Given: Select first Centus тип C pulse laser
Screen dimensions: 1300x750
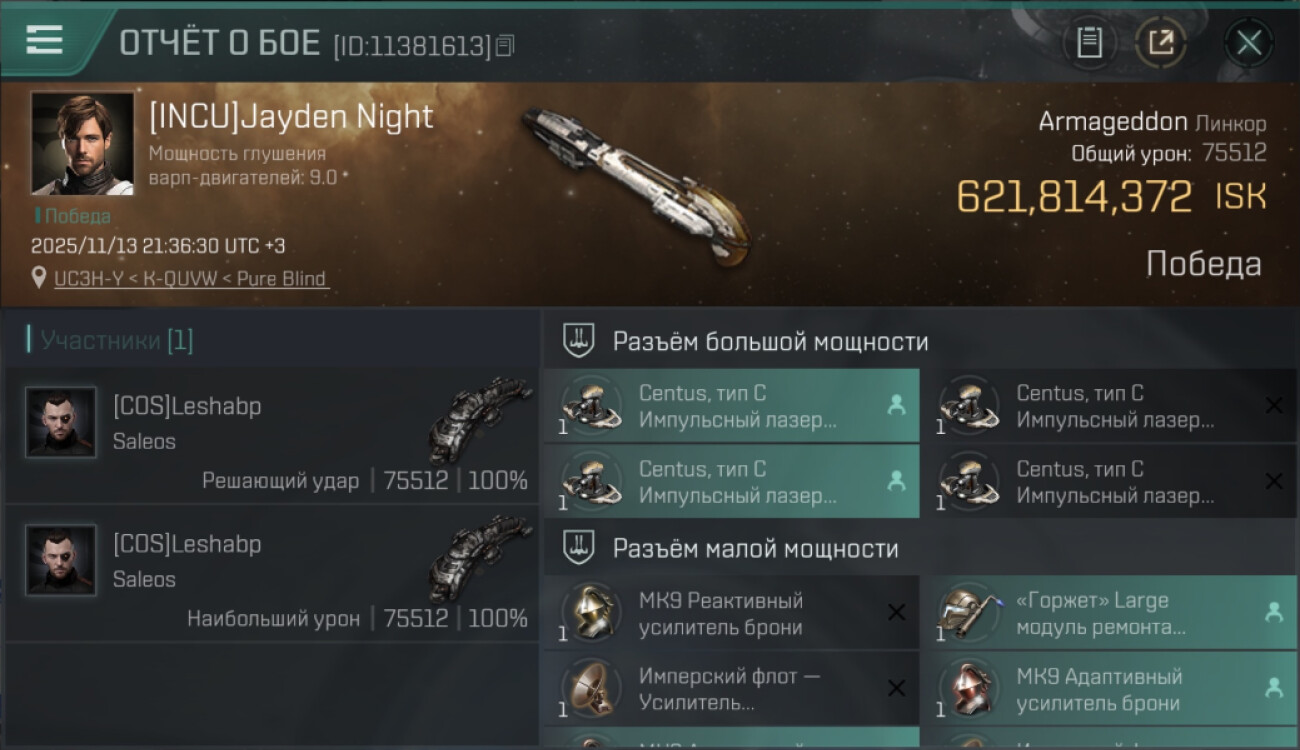Looking at the screenshot, I should tap(731, 406).
